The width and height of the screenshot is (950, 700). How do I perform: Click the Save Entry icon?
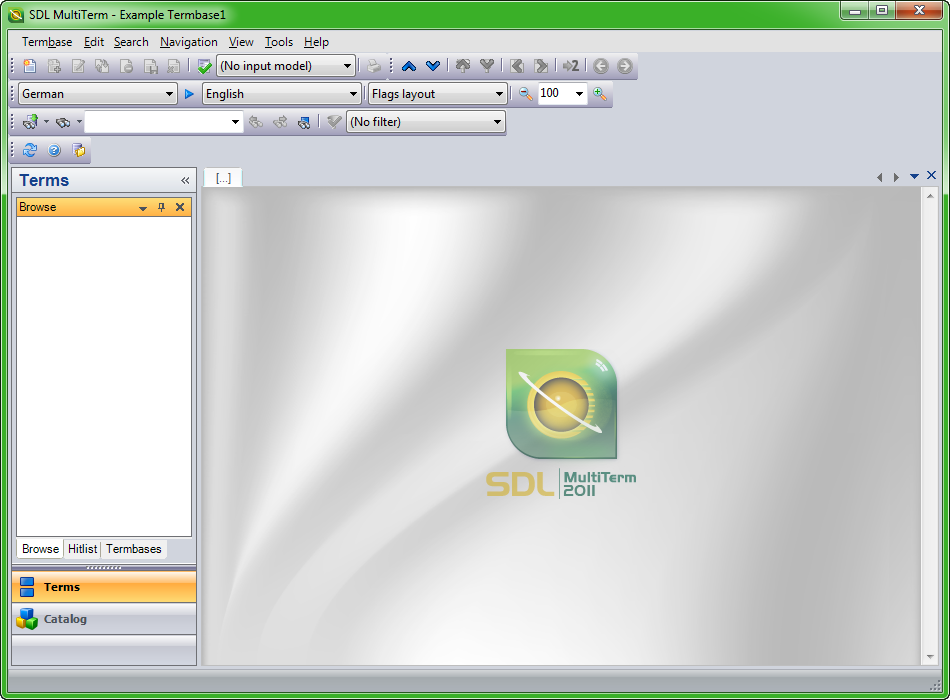click(150, 65)
